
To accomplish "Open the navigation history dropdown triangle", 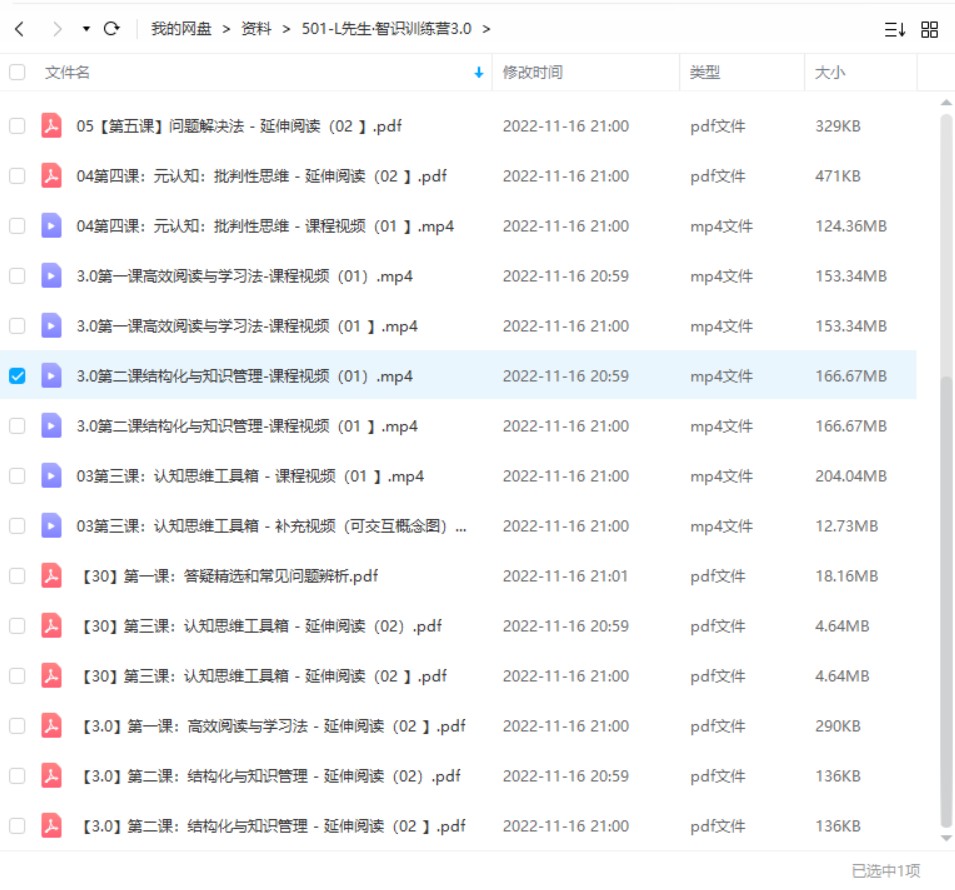I will pyautogui.click(x=86, y=29).
